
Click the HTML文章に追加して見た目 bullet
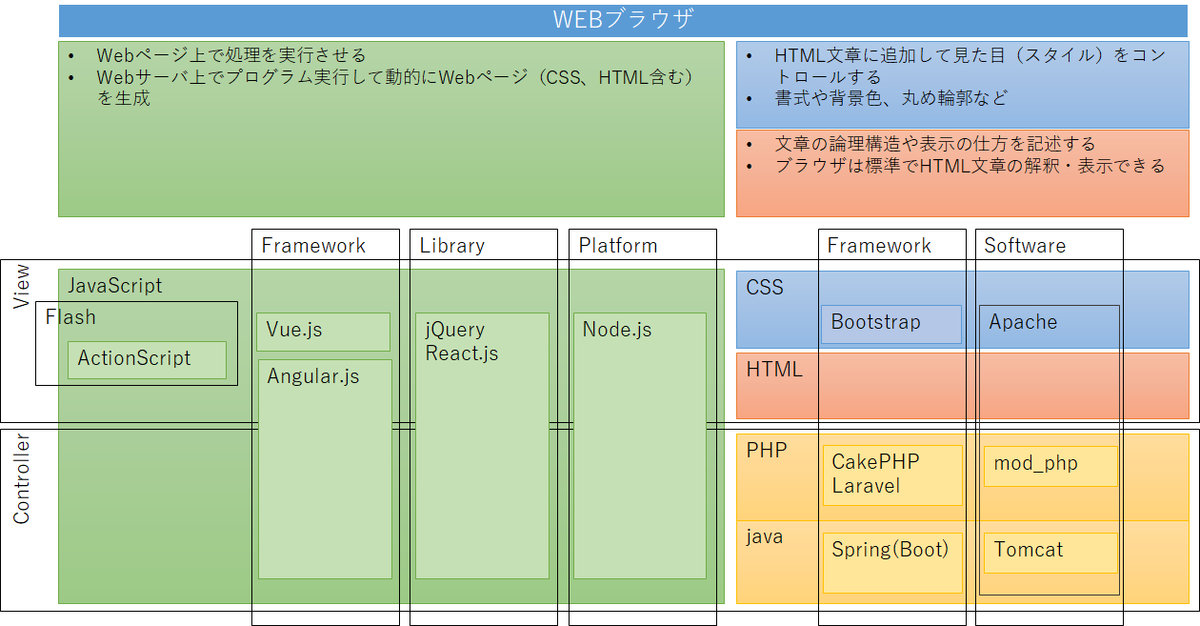point(970,65)
